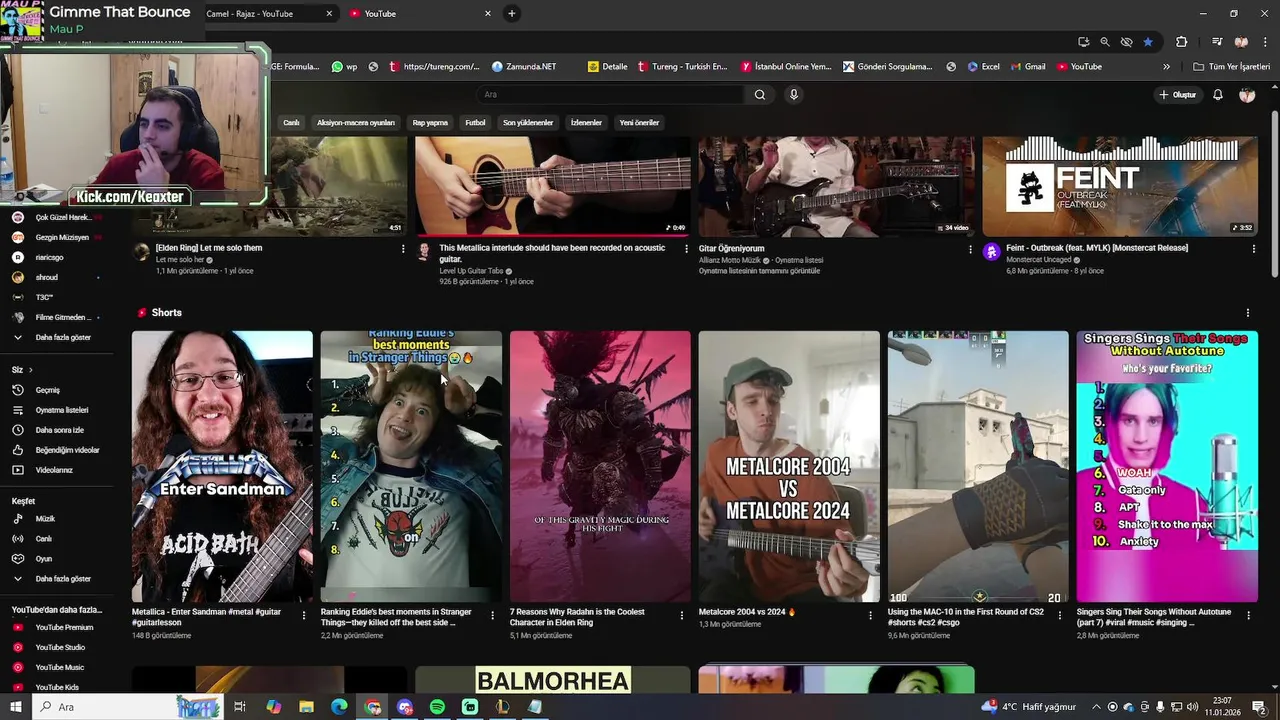Open the Chrome profile avatar in the toolbar

tap(1242, 42)
